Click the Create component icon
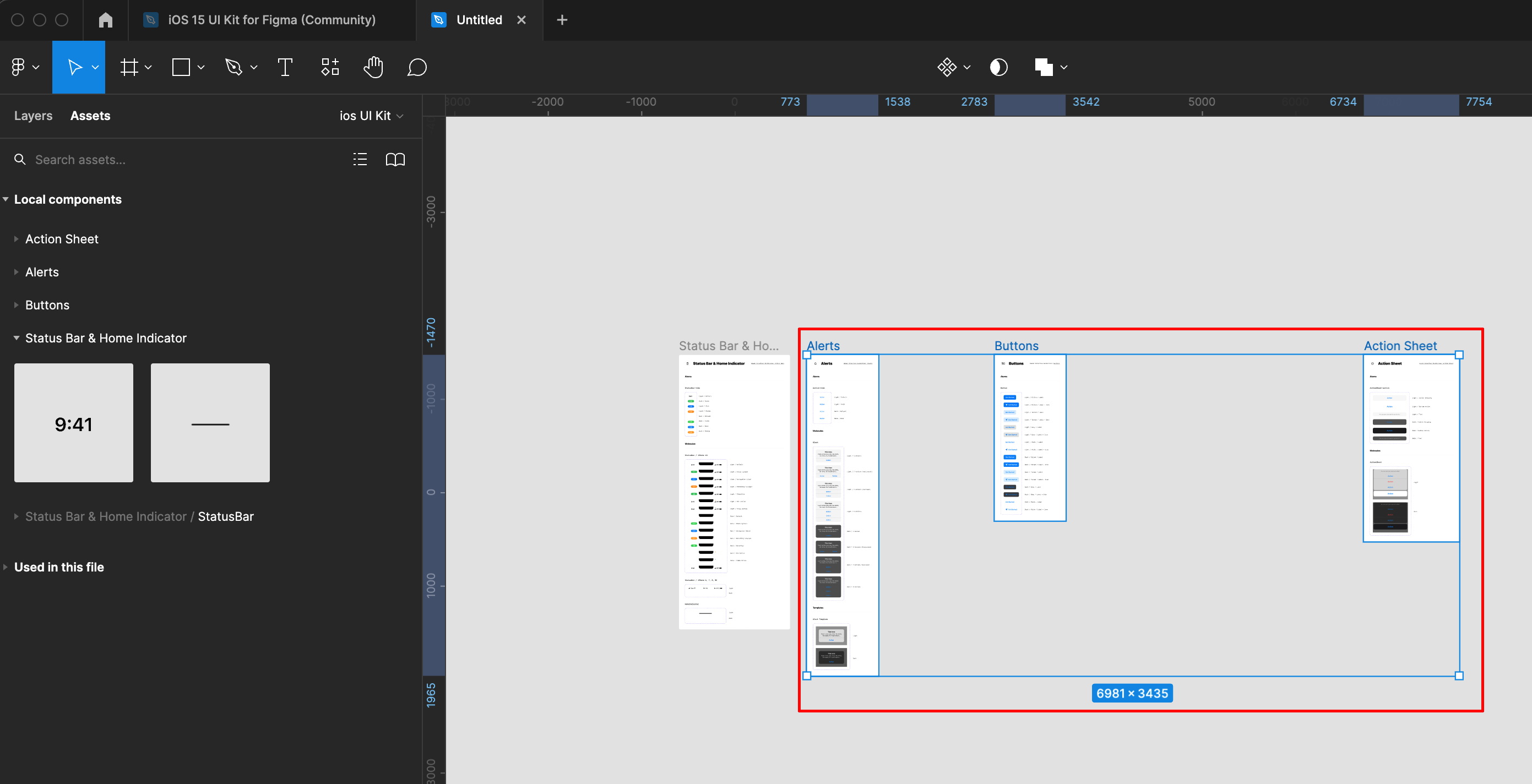1532x784 pixels. coord(946,67)
